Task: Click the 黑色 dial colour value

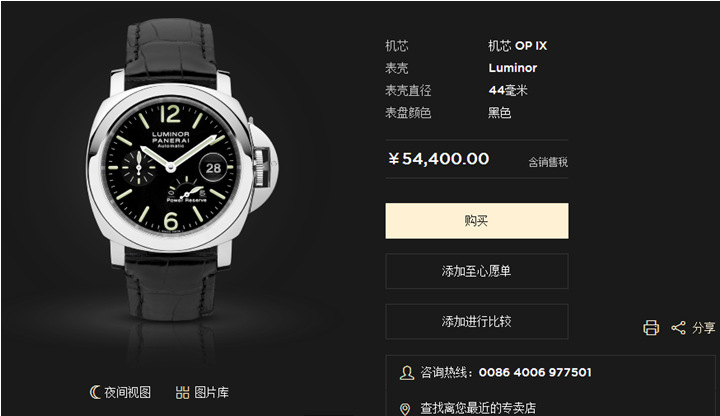Action: pyautogui.click(x=500, y=112)
